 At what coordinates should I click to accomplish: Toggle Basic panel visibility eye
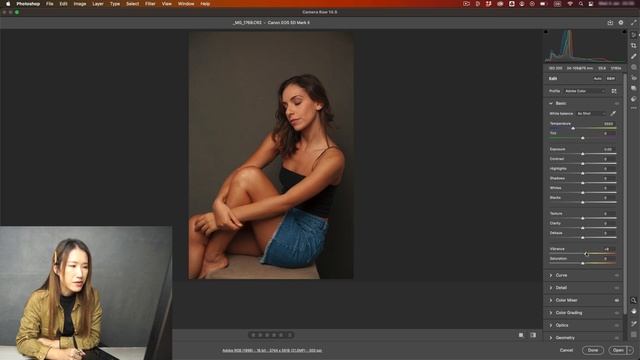[x=617, y=104]
